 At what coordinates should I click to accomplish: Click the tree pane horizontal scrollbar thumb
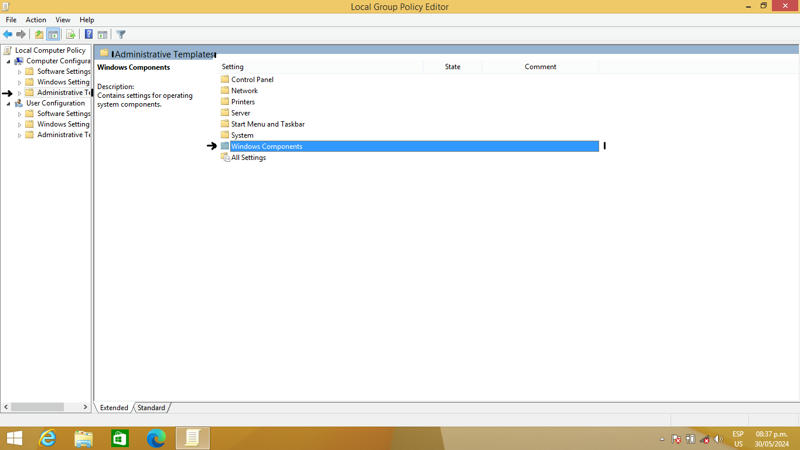point(38,407)
